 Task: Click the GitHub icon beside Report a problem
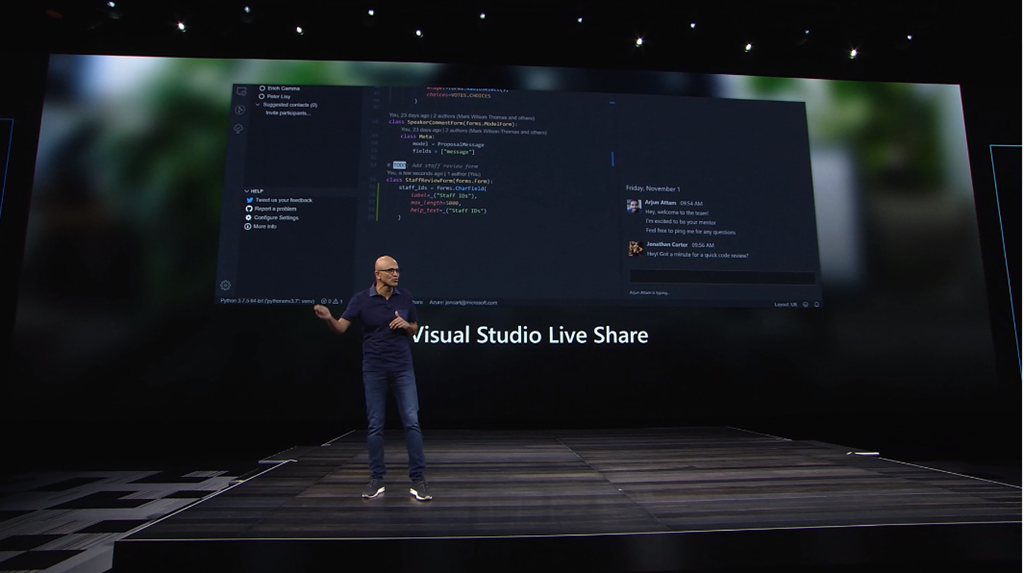249,209
